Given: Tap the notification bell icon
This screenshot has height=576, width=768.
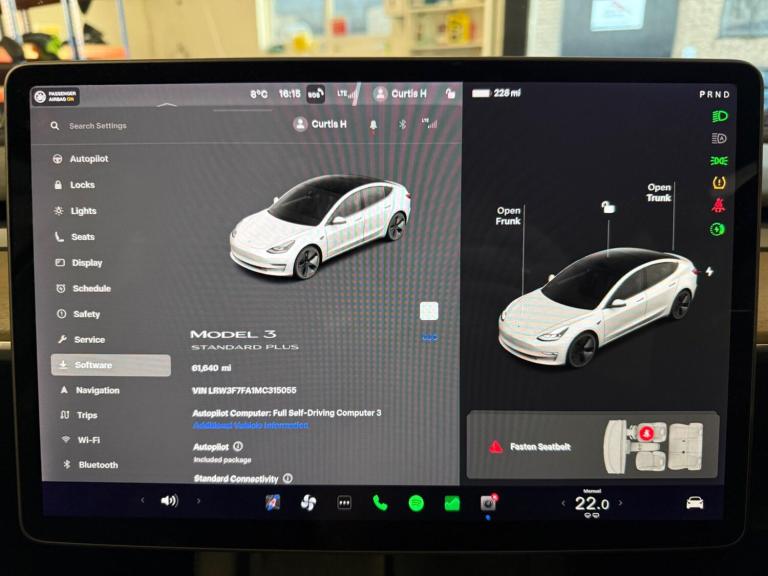Looking at the screenshot, I should click(374, 125).
